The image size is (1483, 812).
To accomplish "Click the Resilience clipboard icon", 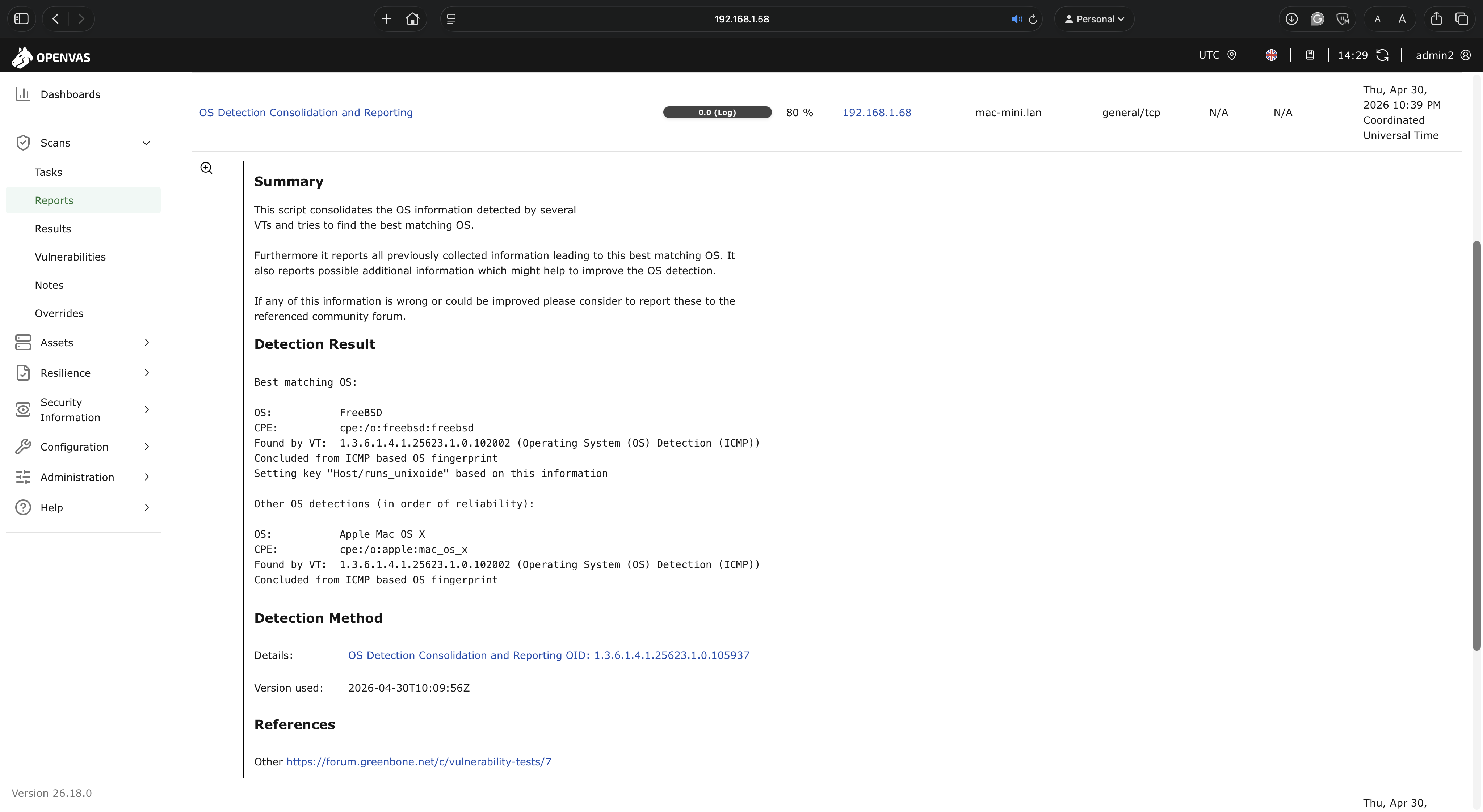I will 23,373.
